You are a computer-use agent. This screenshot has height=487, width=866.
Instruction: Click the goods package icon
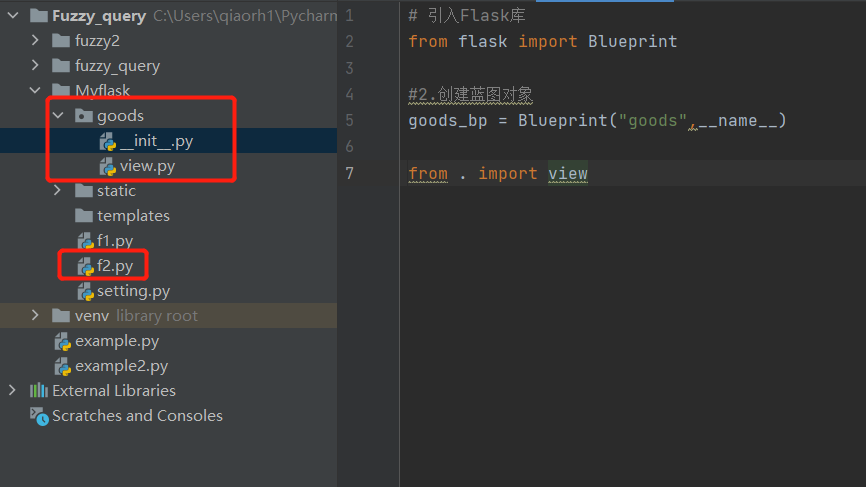click(83, 115)
